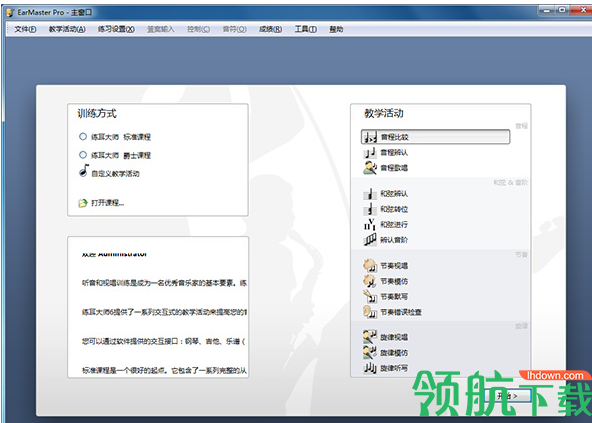This screenshot has width=592, height=423.
Task: Click the 开始 > start button
Action: [x=507, y=396]
